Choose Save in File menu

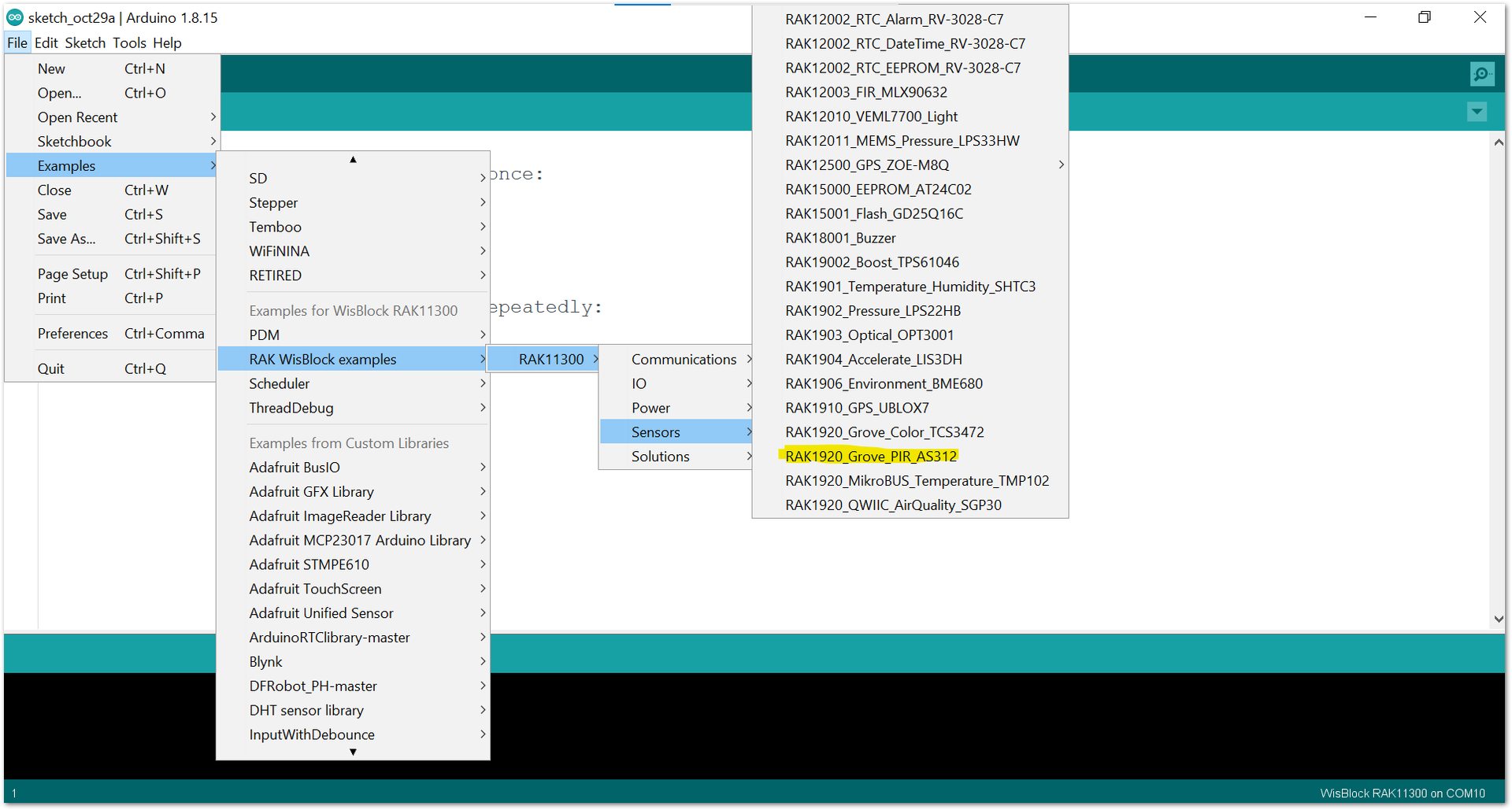111,215
